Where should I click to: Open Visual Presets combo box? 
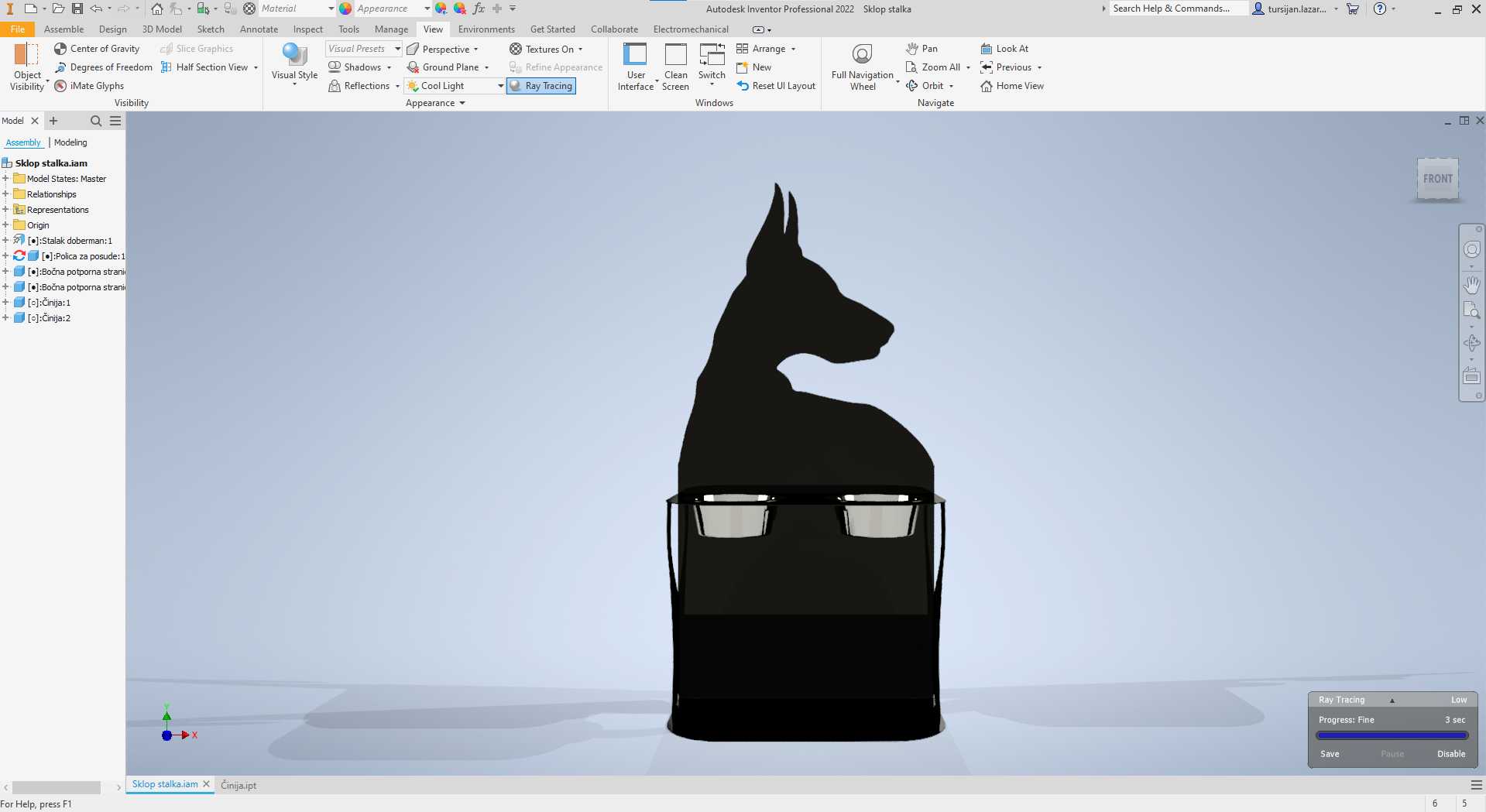point(363,49)
